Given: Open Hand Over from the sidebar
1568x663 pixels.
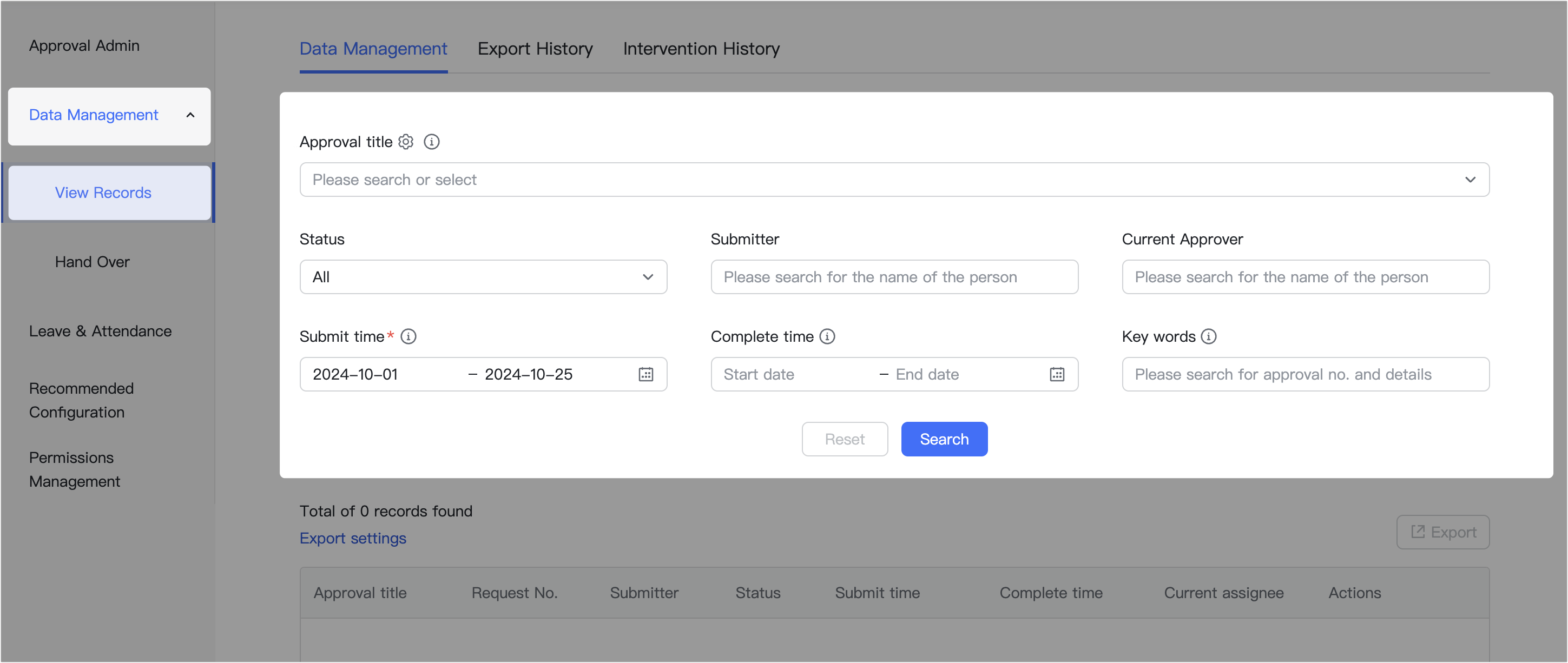Looking at the screenshot, I should (92, 262).
